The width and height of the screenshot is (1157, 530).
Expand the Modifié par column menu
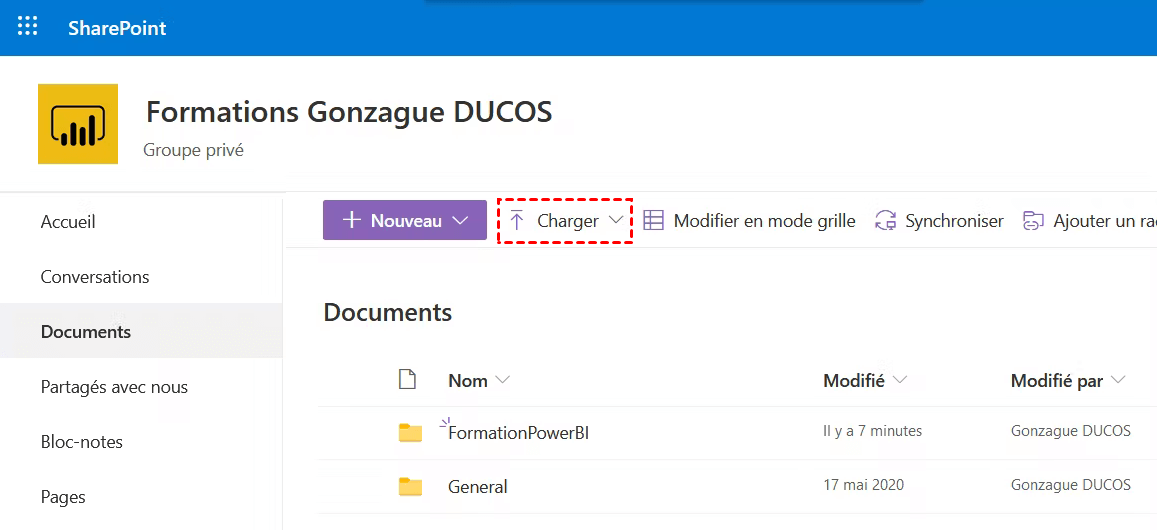[1117, 380]
